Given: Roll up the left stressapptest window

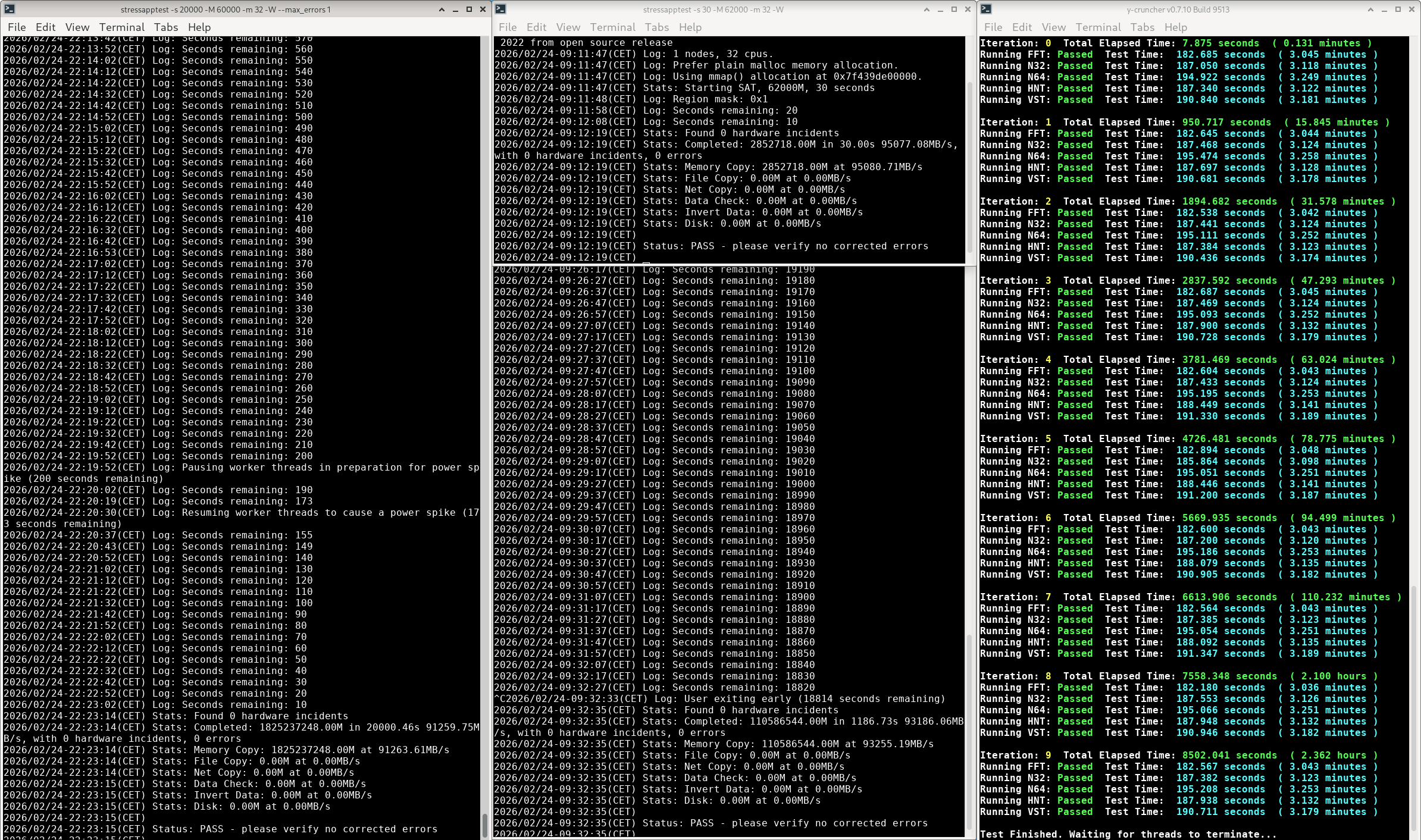Looking at the screenshot, I should pos(442,10).
